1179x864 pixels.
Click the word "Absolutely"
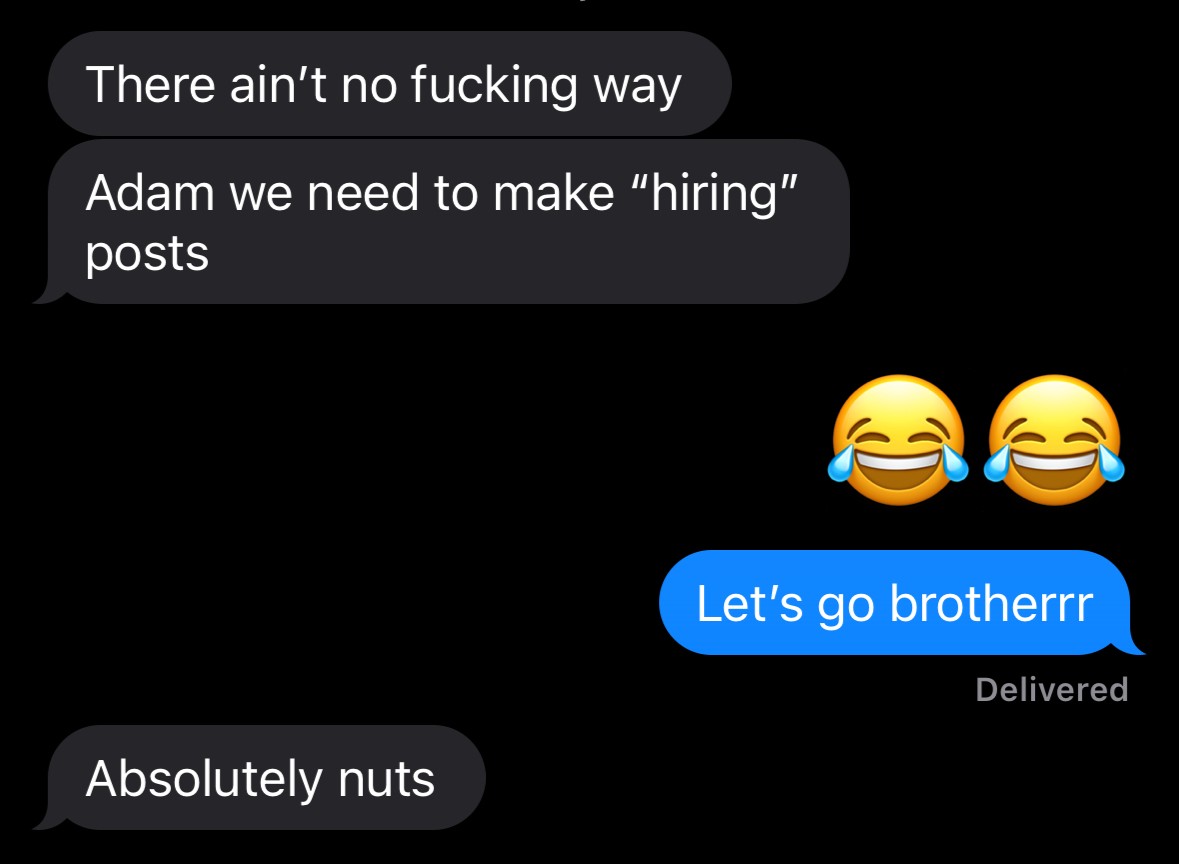[x=203, y=780]
